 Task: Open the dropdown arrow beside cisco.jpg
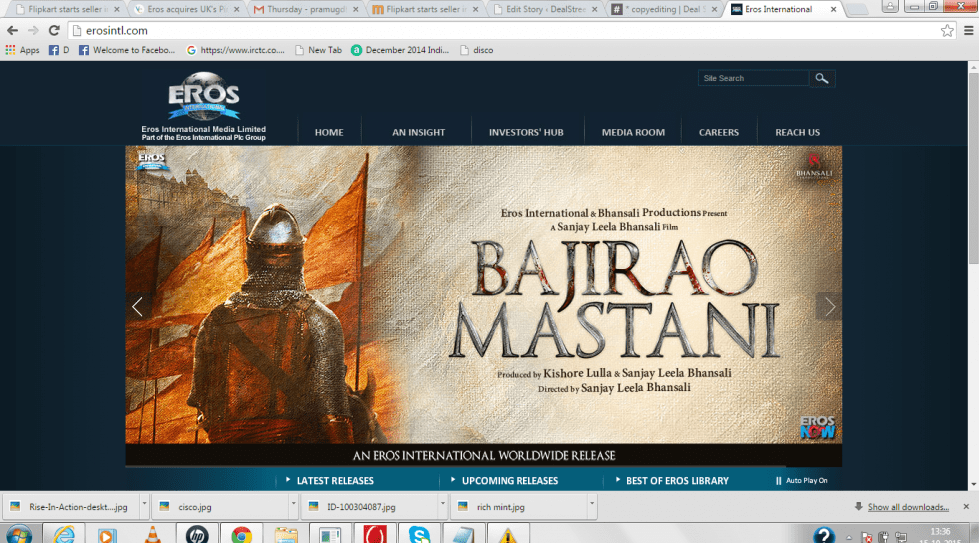292,506
